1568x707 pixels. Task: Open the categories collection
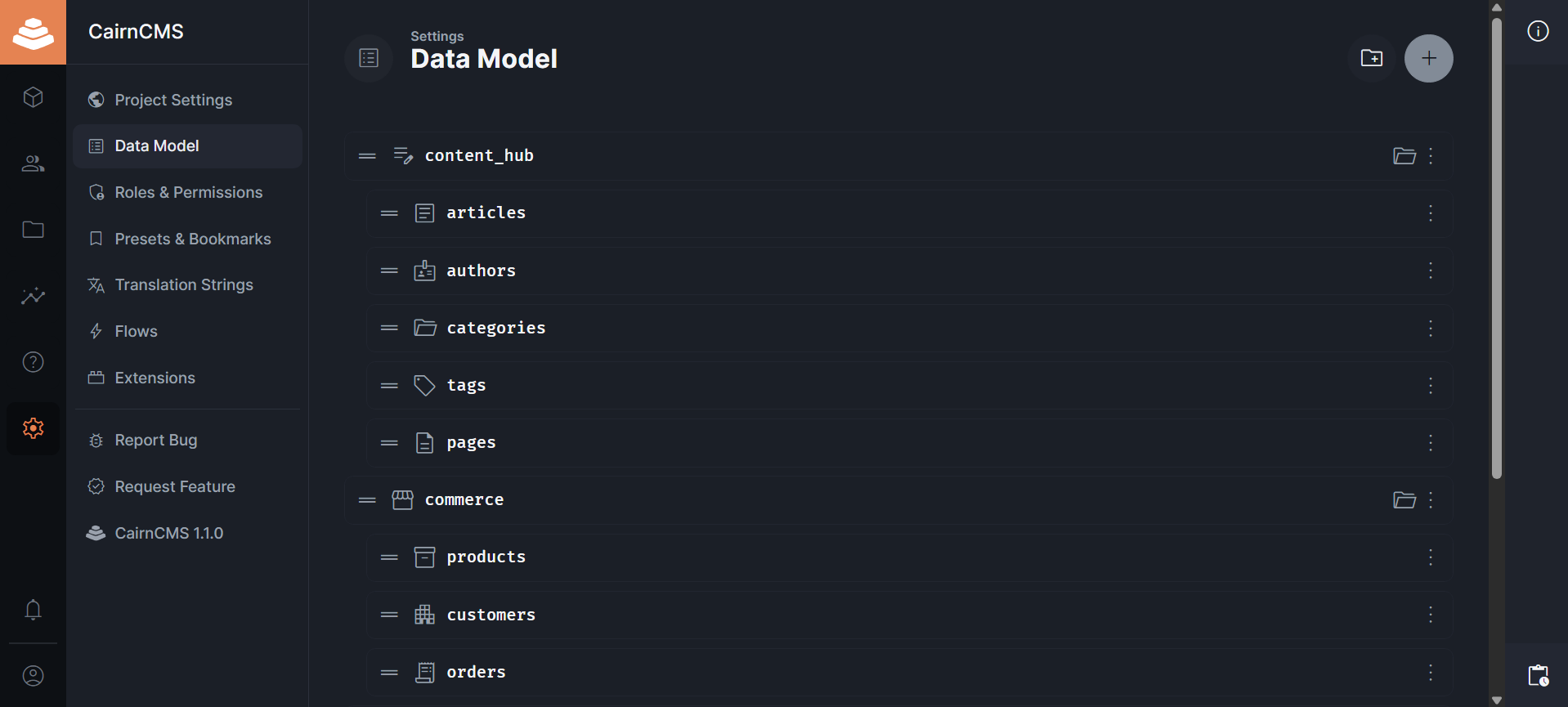point(909,328)
